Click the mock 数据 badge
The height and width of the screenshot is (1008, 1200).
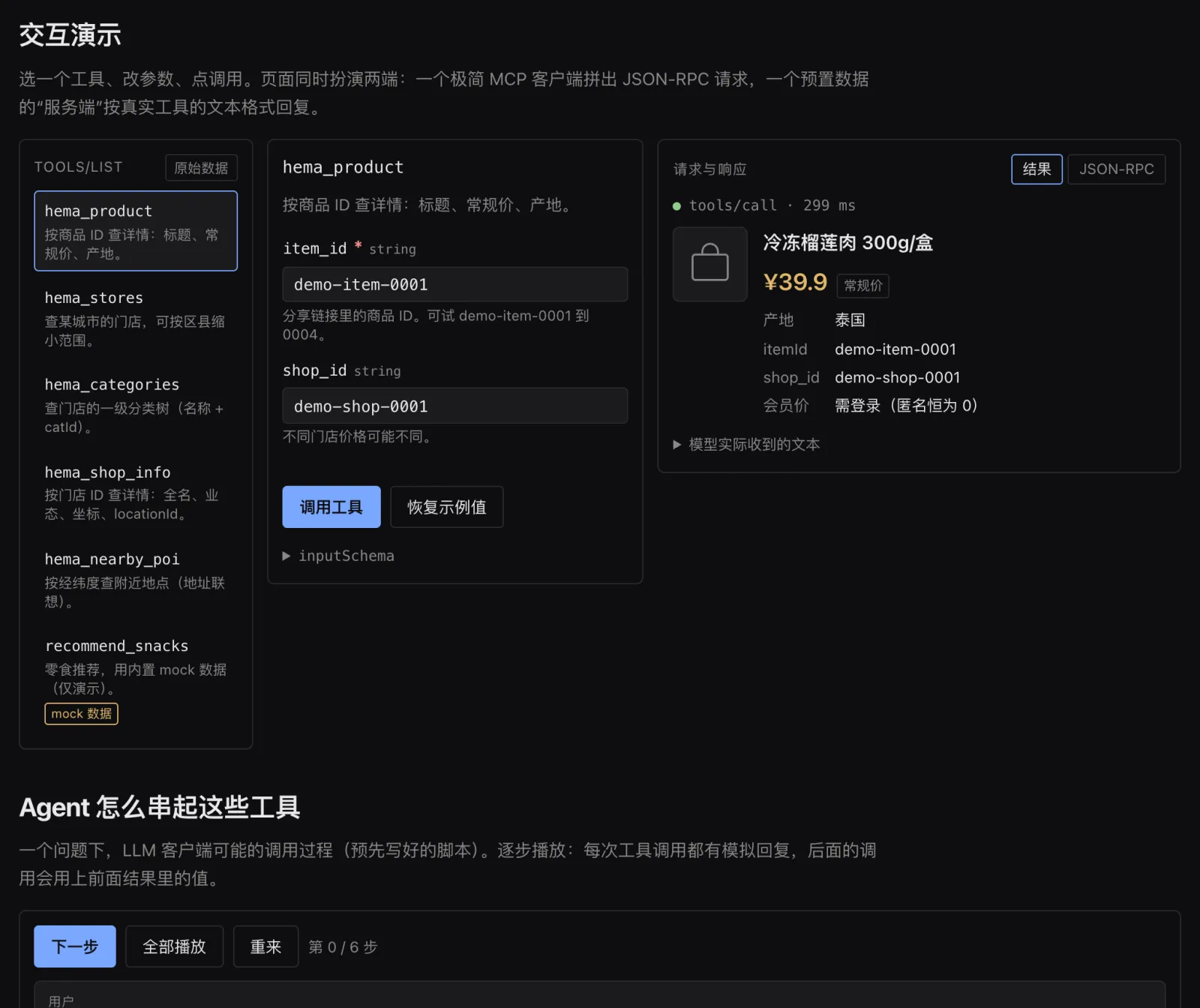pyautogui.click(x=82, y=713)
